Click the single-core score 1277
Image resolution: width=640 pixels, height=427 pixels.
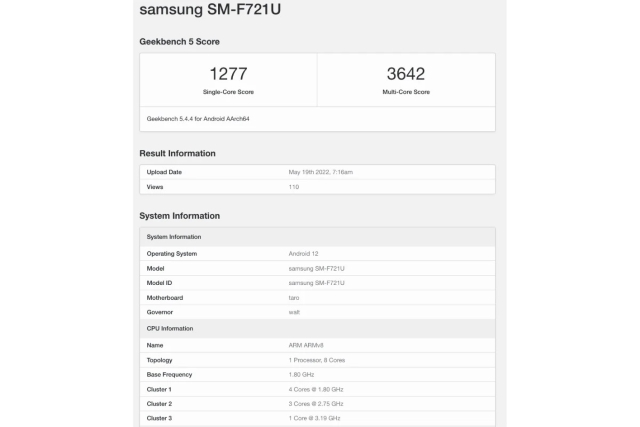tap(228, 73)
